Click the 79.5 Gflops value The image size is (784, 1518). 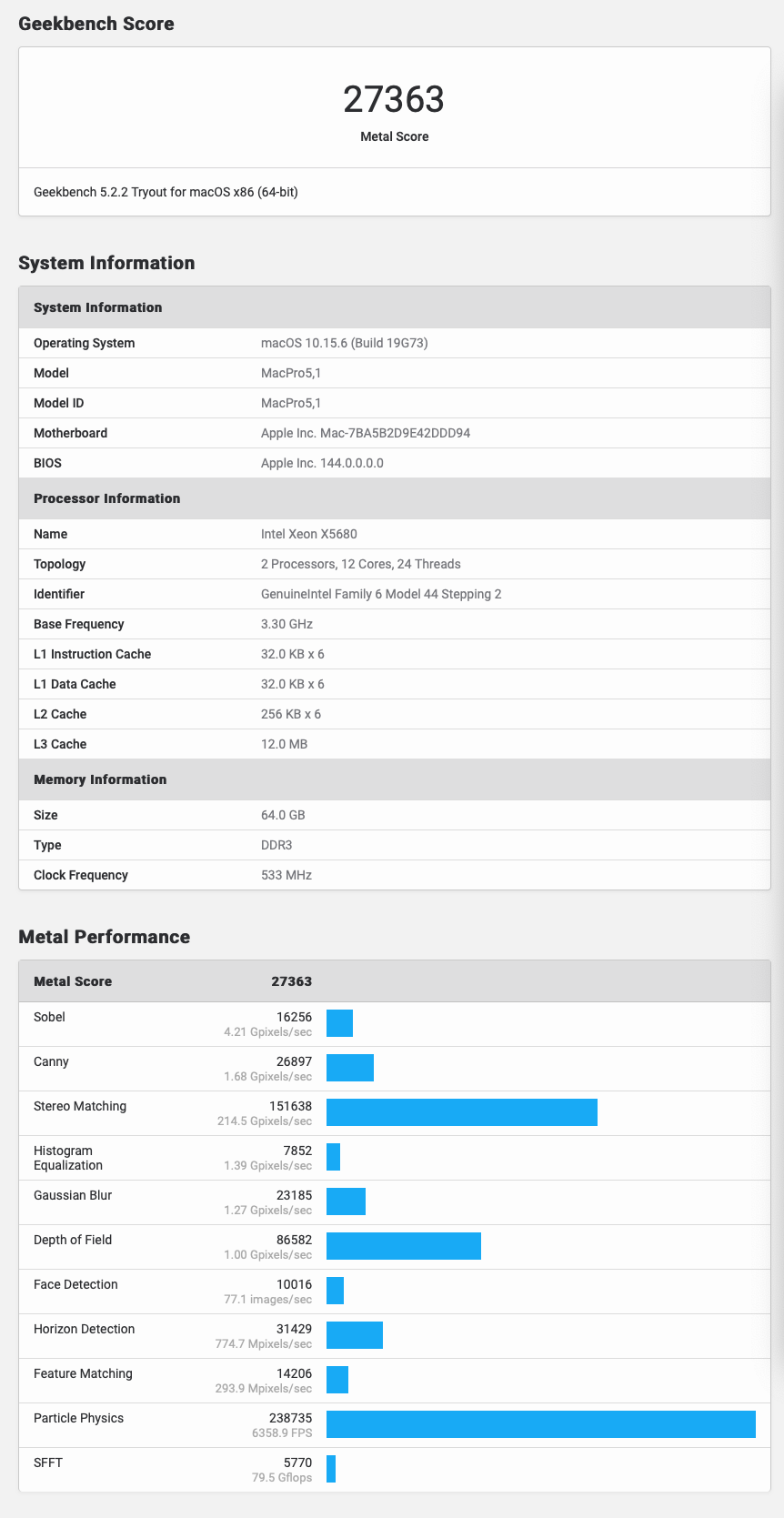click(x=282, y=1478)
